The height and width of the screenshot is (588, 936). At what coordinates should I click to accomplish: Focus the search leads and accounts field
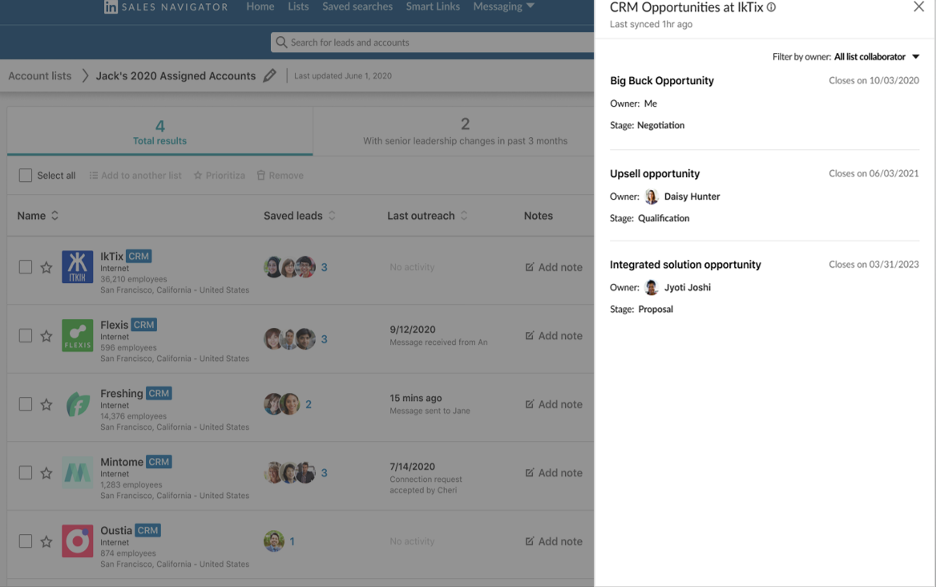432,42
